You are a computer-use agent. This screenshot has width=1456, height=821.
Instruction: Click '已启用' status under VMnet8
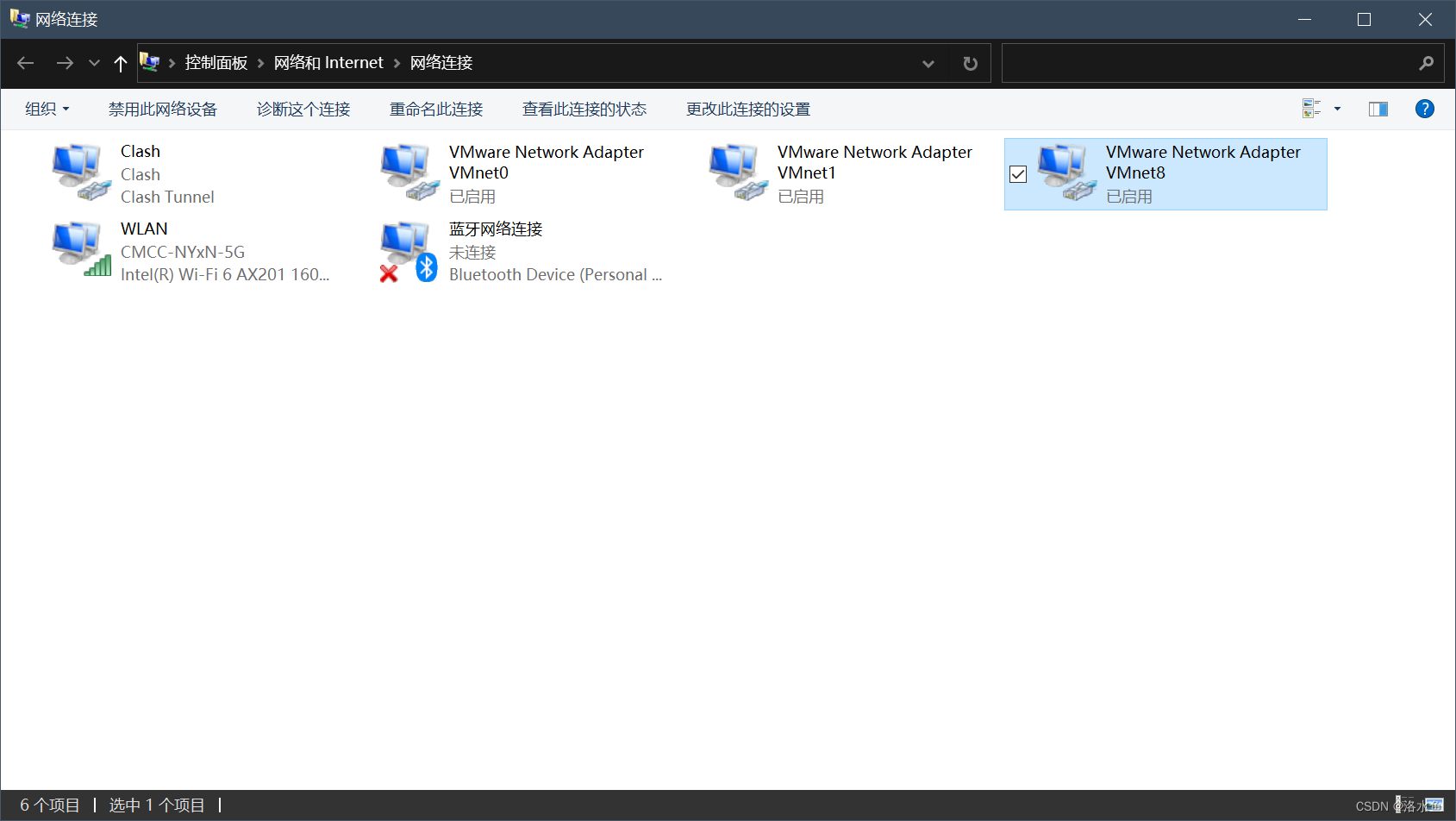[1129, 197]
